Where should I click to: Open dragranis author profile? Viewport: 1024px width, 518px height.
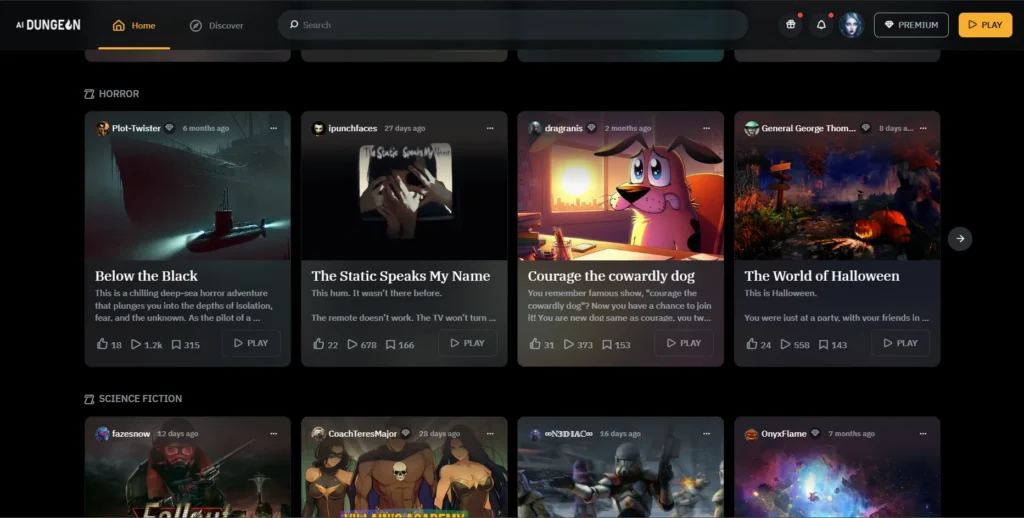(x=564, y=128)
